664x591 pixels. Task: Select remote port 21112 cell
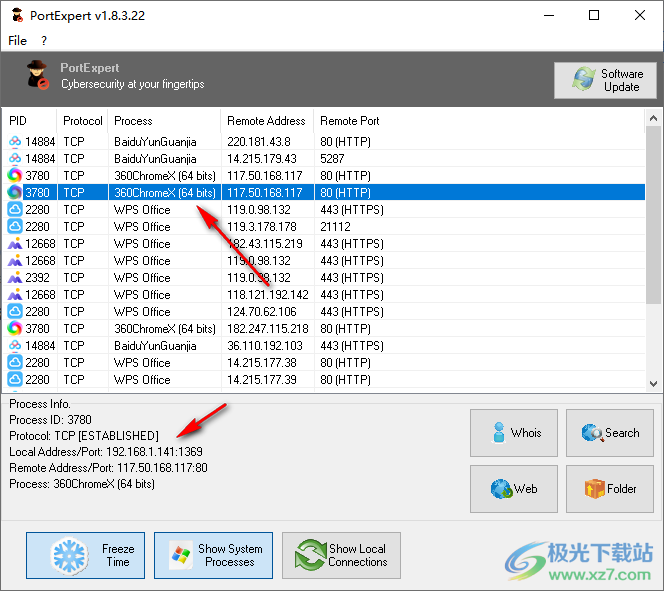[335, 226]
